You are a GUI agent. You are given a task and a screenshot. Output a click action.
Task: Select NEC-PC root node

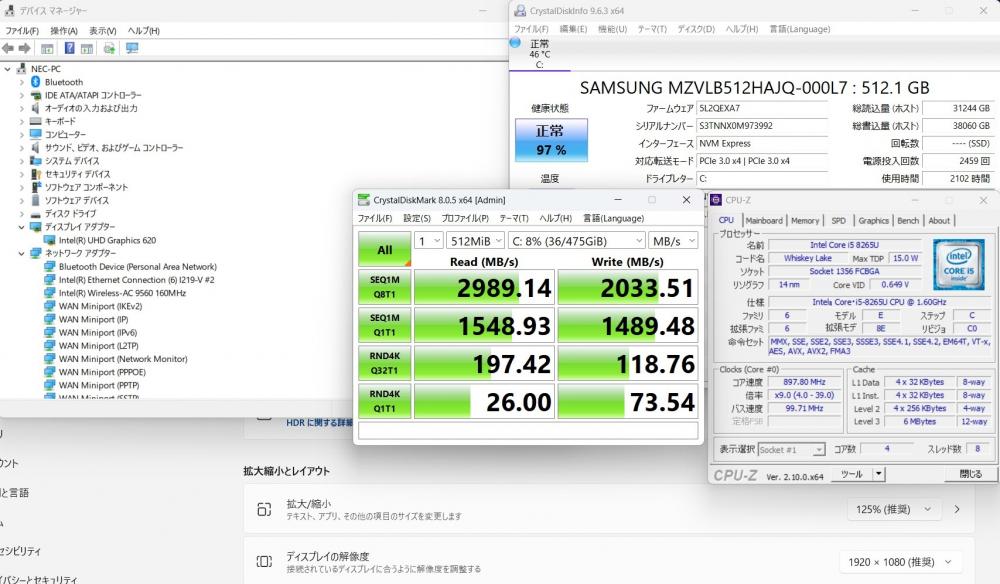tap(46, 69)
